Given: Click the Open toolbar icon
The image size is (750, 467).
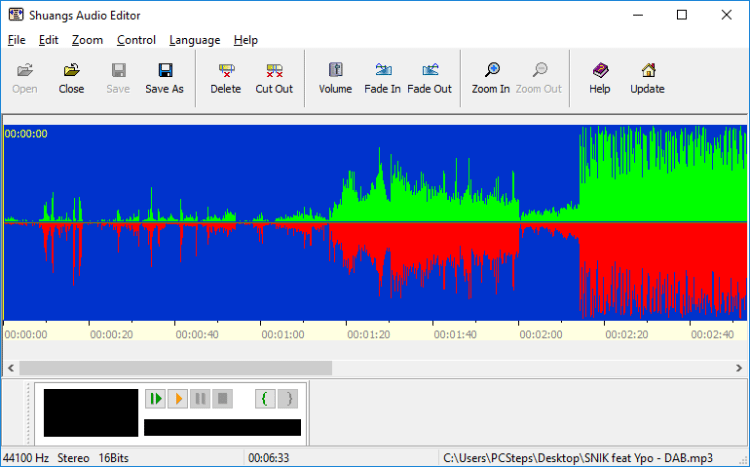Looking at the screenshot, I should 25,70.
